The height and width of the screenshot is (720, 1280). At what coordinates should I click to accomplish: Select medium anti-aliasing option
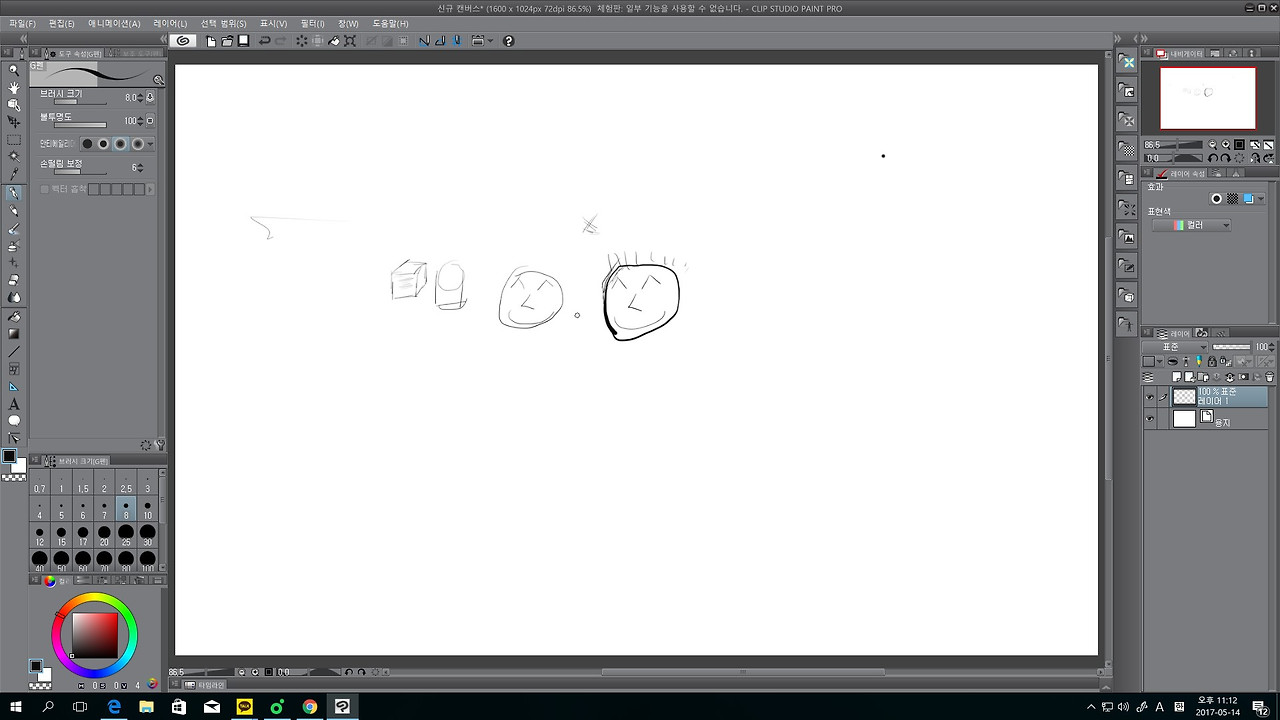121,144
